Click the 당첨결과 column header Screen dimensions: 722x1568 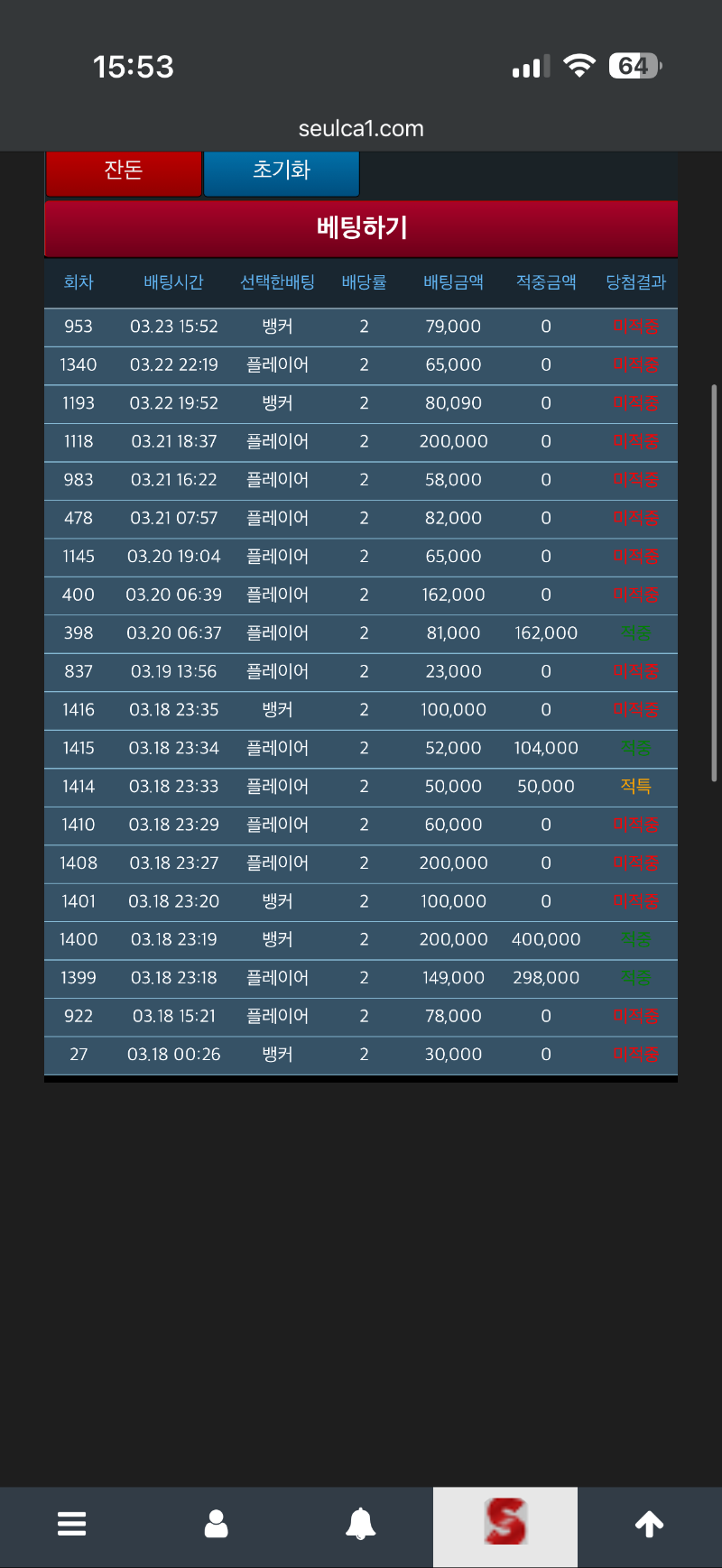coord(635,282)
